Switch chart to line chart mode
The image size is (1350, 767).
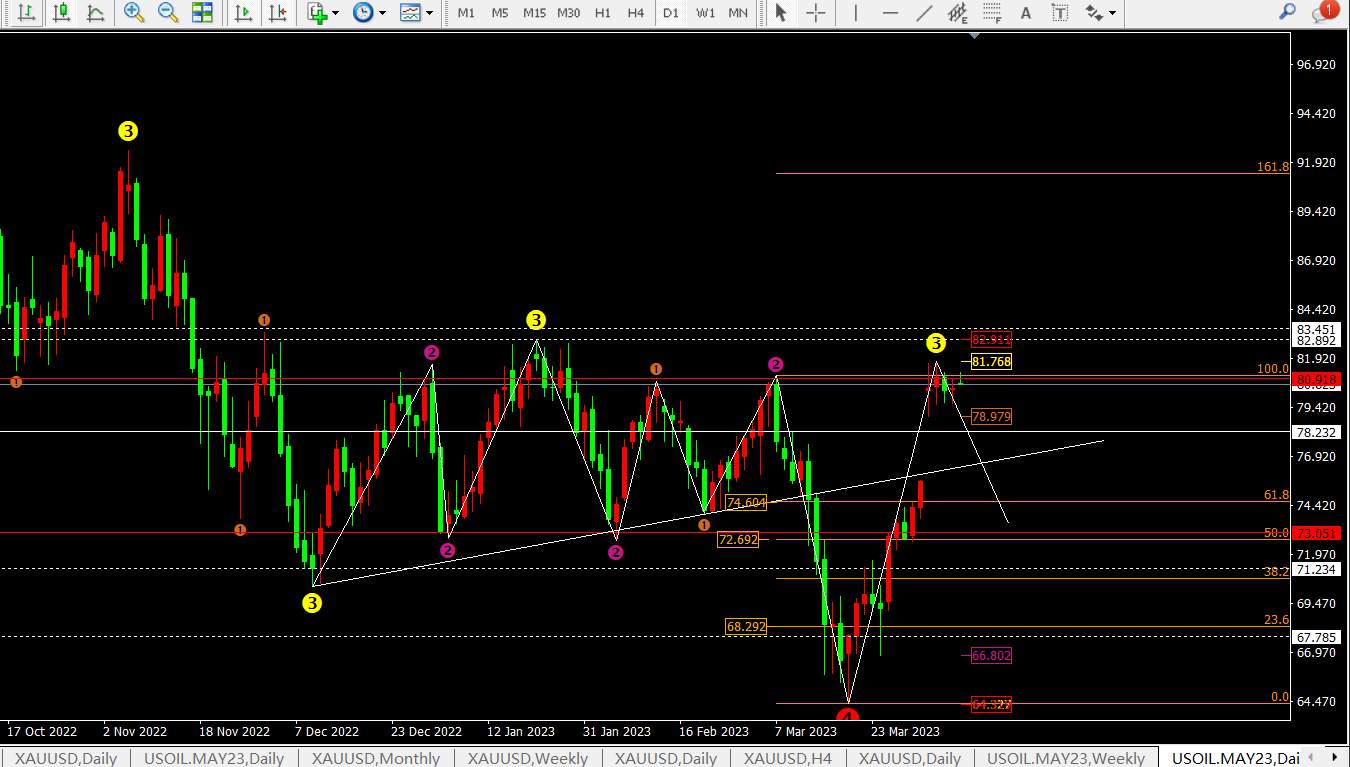click(95, 13)
